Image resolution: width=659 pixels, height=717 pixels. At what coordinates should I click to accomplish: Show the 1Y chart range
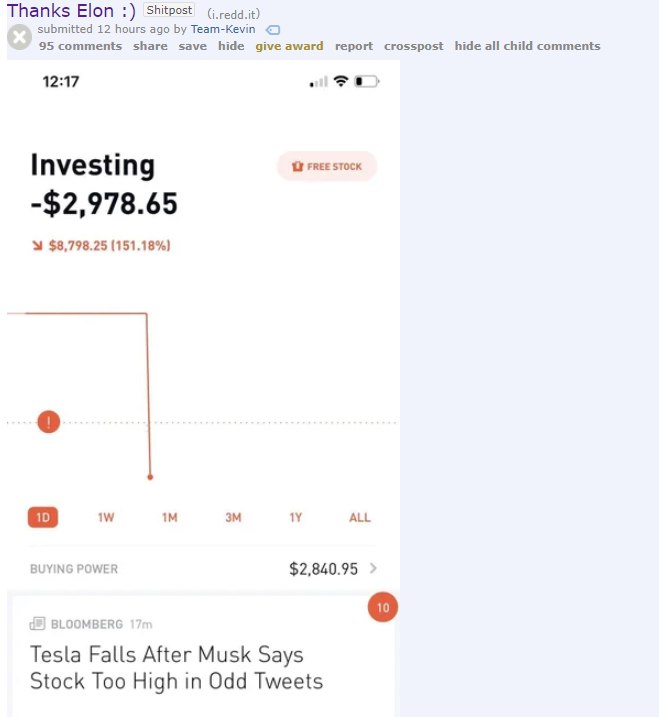(296, 517)
